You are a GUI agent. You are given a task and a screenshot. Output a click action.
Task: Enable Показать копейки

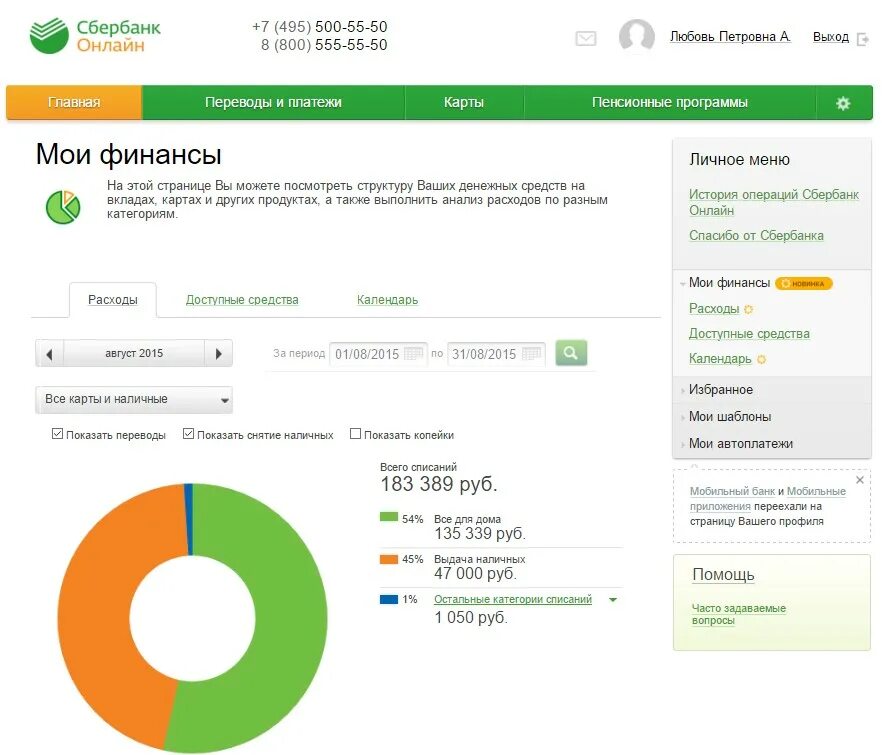pyautogui.click(x=355, y=433)
